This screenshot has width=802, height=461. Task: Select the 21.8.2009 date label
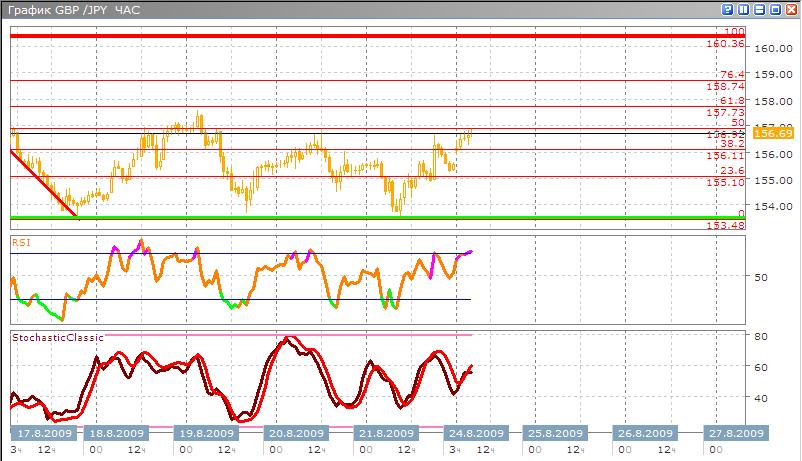(x=385, y=433)
